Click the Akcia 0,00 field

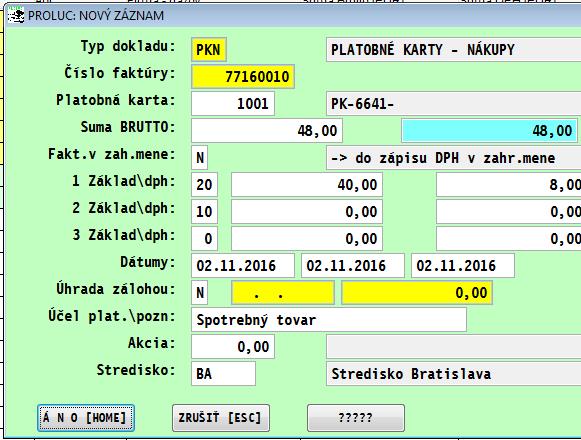pos(233,347)
